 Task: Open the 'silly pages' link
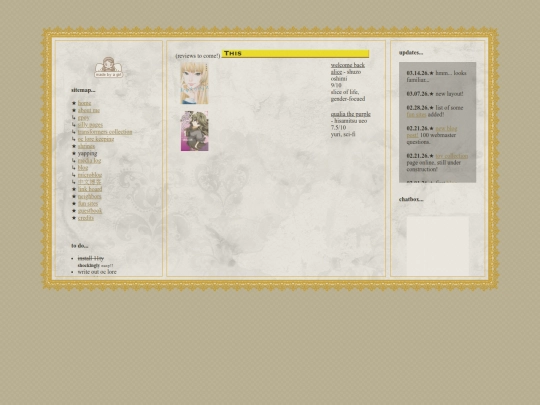click(x=90, y=125)
